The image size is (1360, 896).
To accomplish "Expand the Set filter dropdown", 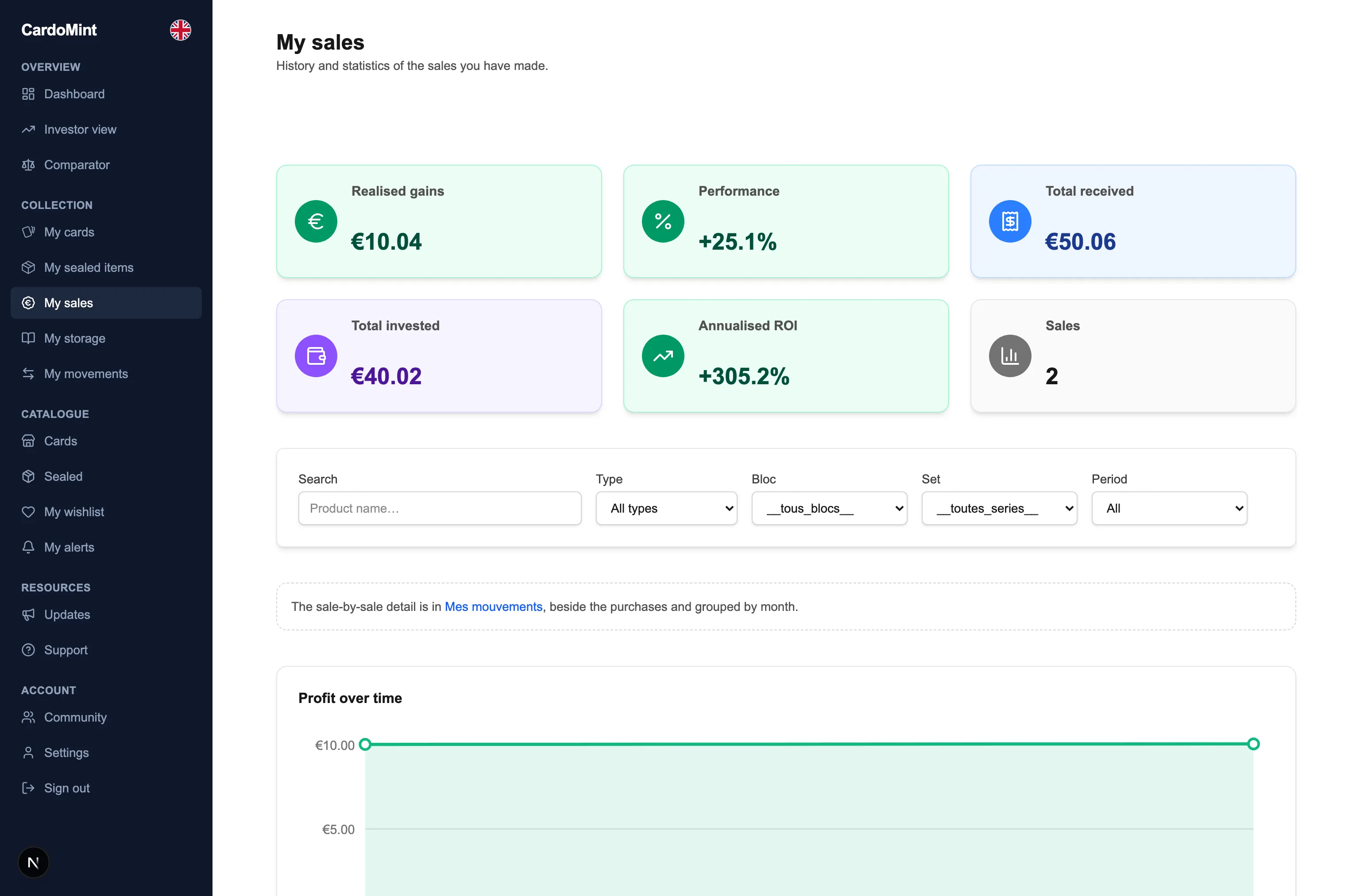I will coord(998,507).
